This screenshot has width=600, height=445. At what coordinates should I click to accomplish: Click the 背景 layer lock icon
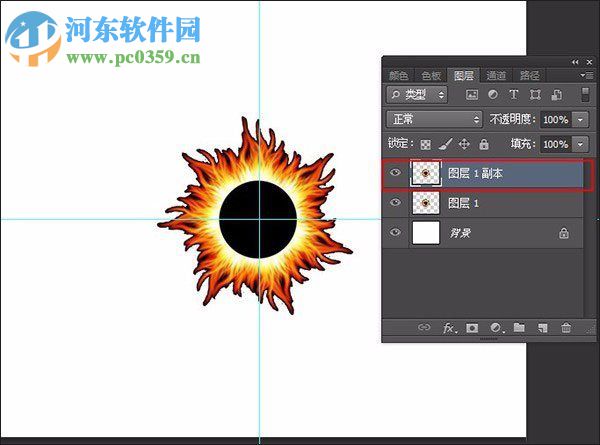pos(563,233)
